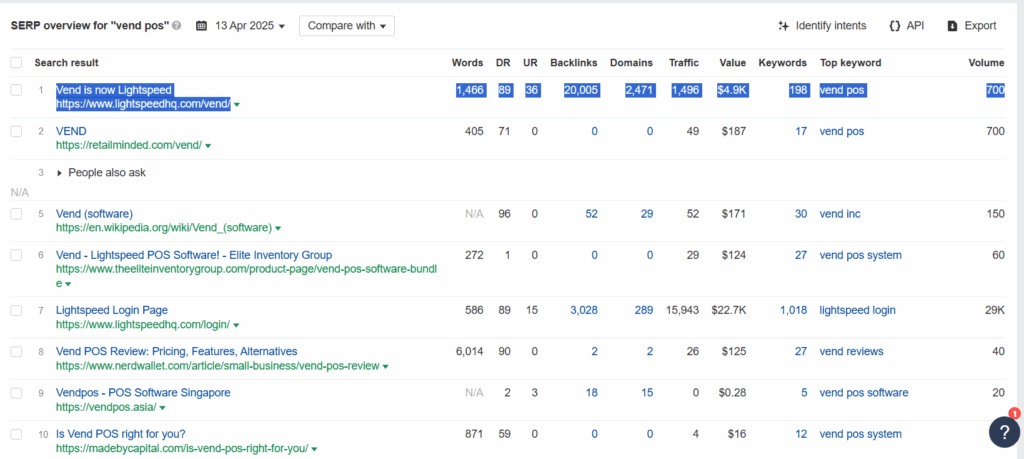1024x459 pixels.
Task: Click domains count 15 for Vendpos Singapore row
Action: (647, 392)
